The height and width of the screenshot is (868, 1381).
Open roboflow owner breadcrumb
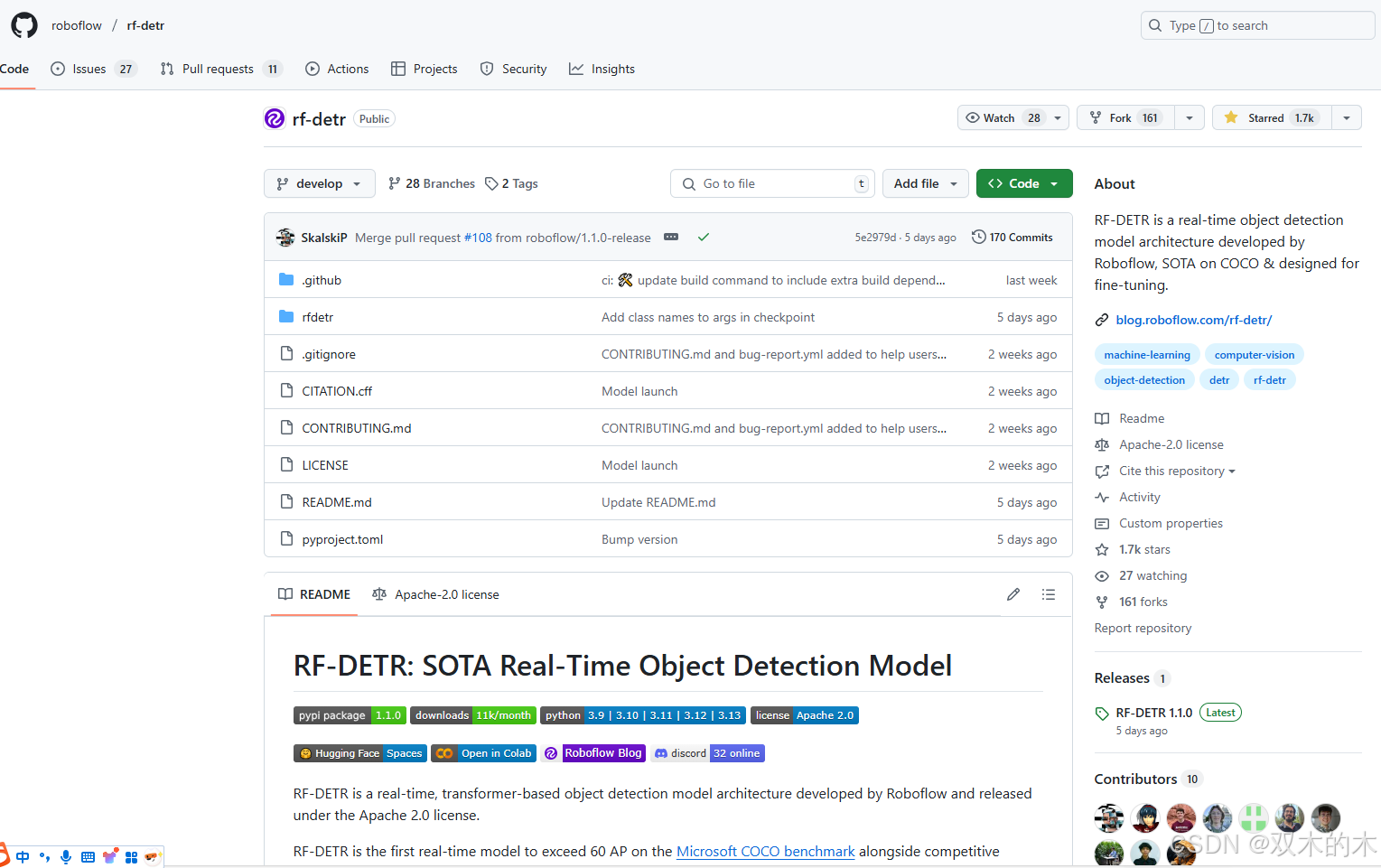pyautogui.click(x=77, y=25)
